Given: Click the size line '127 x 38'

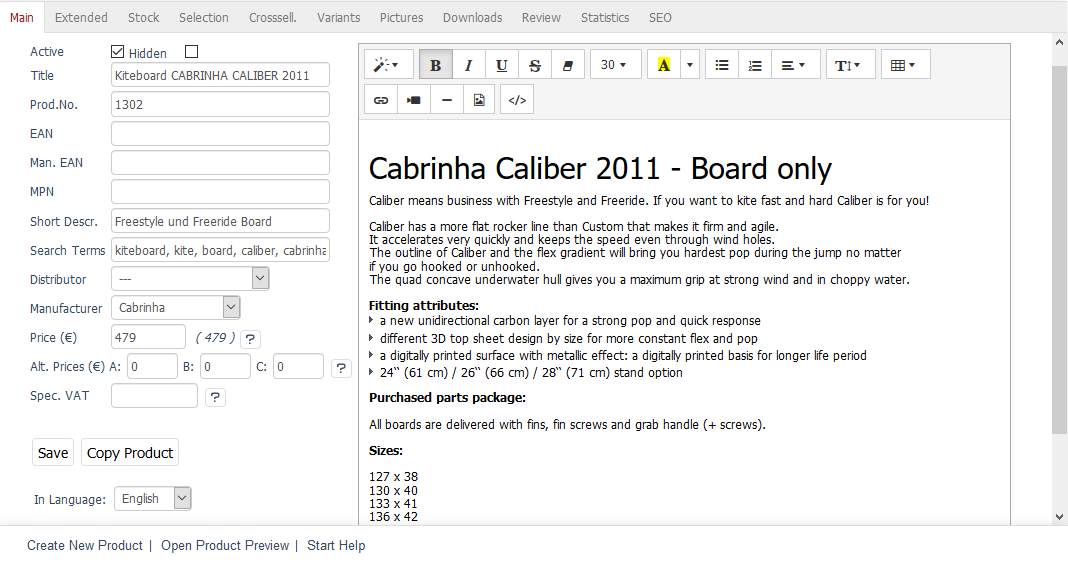Looking at the screenshot, I should [x=393, y=477].
